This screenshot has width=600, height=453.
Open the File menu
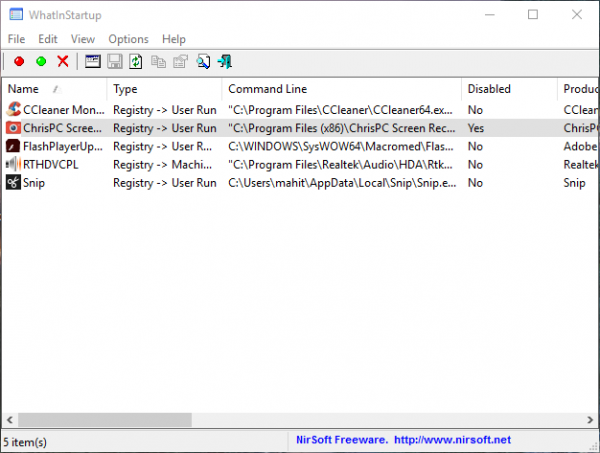[x=16, y=39]
